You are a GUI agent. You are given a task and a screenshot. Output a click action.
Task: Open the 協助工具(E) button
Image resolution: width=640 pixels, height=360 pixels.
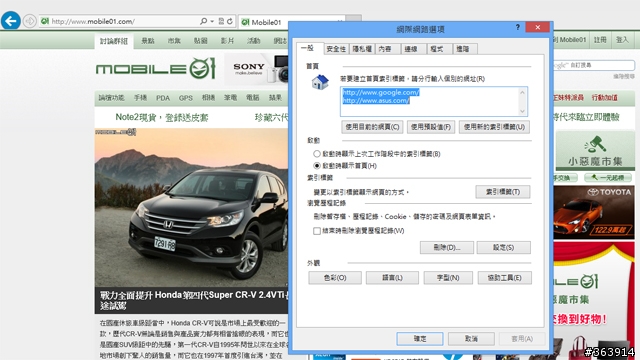pyautogui.click(x=504, y=278)
